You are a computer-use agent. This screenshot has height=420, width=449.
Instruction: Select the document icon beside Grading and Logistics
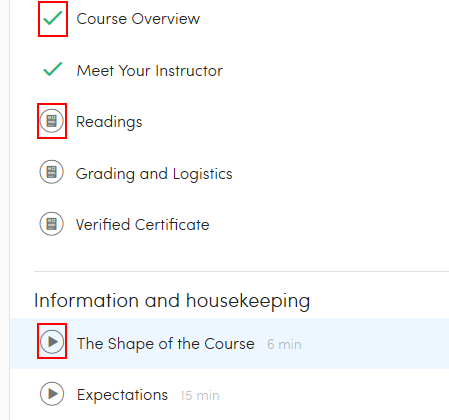click(x=52, y=172)
